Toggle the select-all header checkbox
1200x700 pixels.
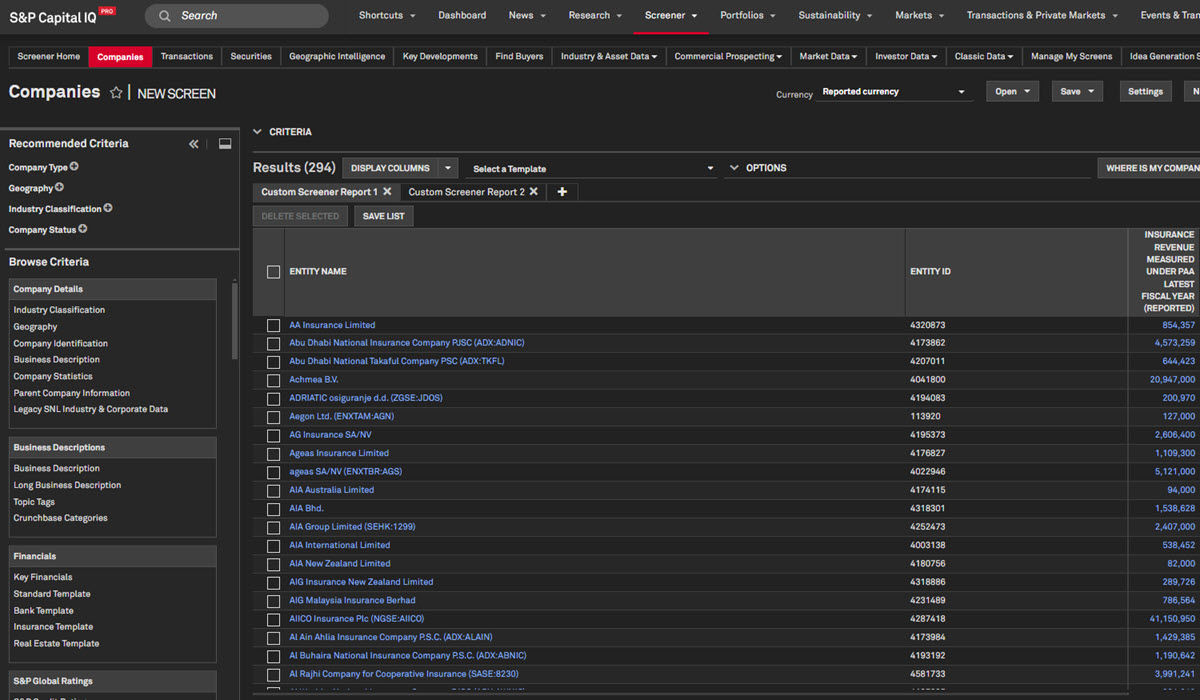tap(273, 272)
